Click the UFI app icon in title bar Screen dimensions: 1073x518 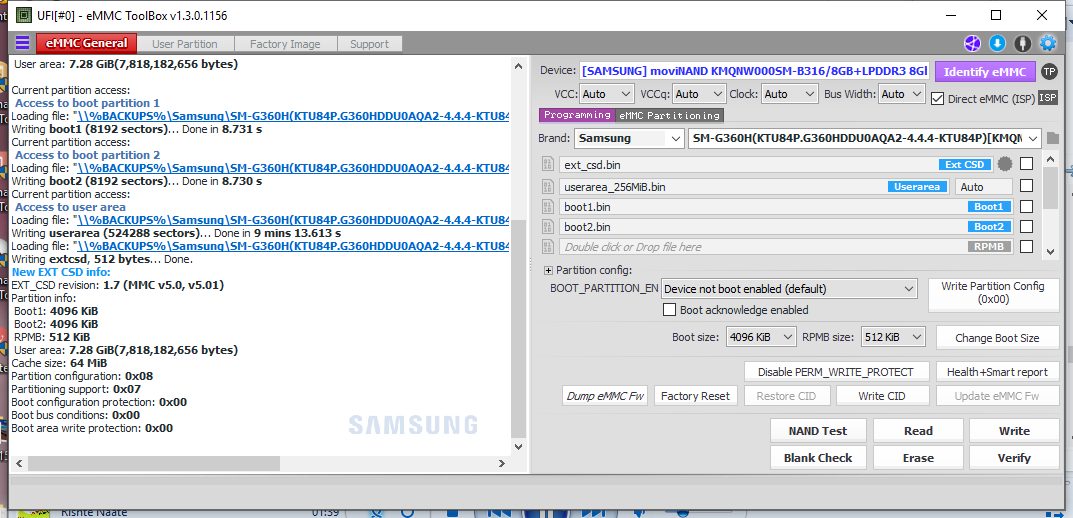(23, 15)
